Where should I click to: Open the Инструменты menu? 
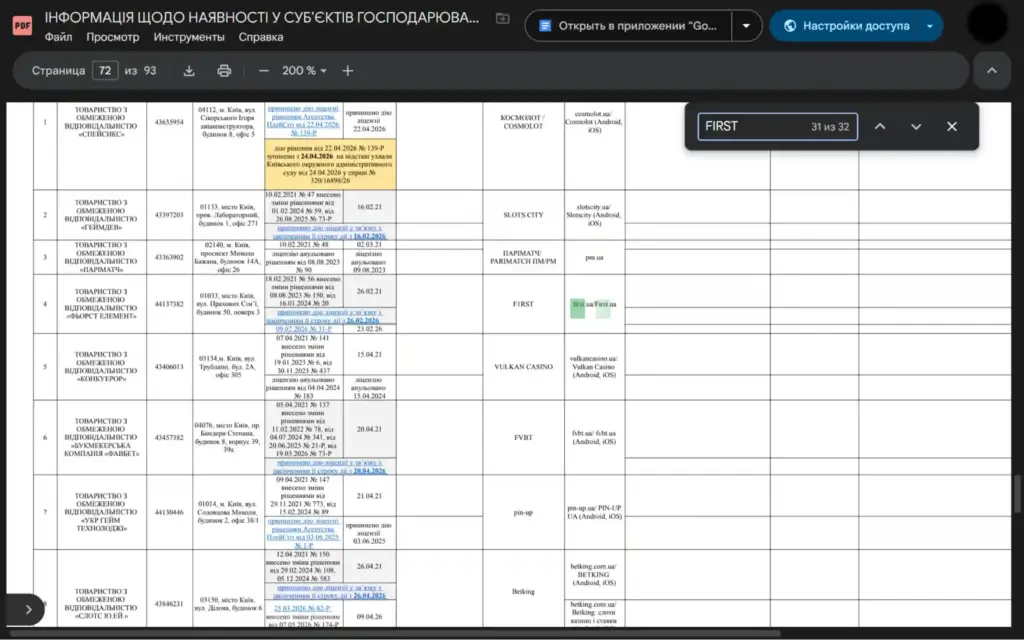tap(189, 37)
